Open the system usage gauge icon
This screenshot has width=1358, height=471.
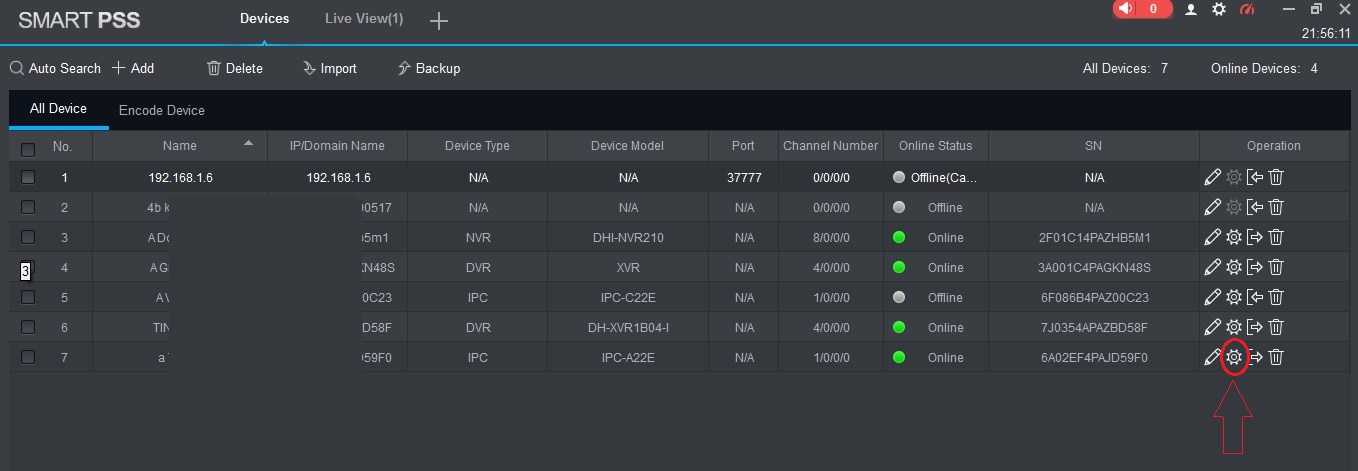point(1246,9)
